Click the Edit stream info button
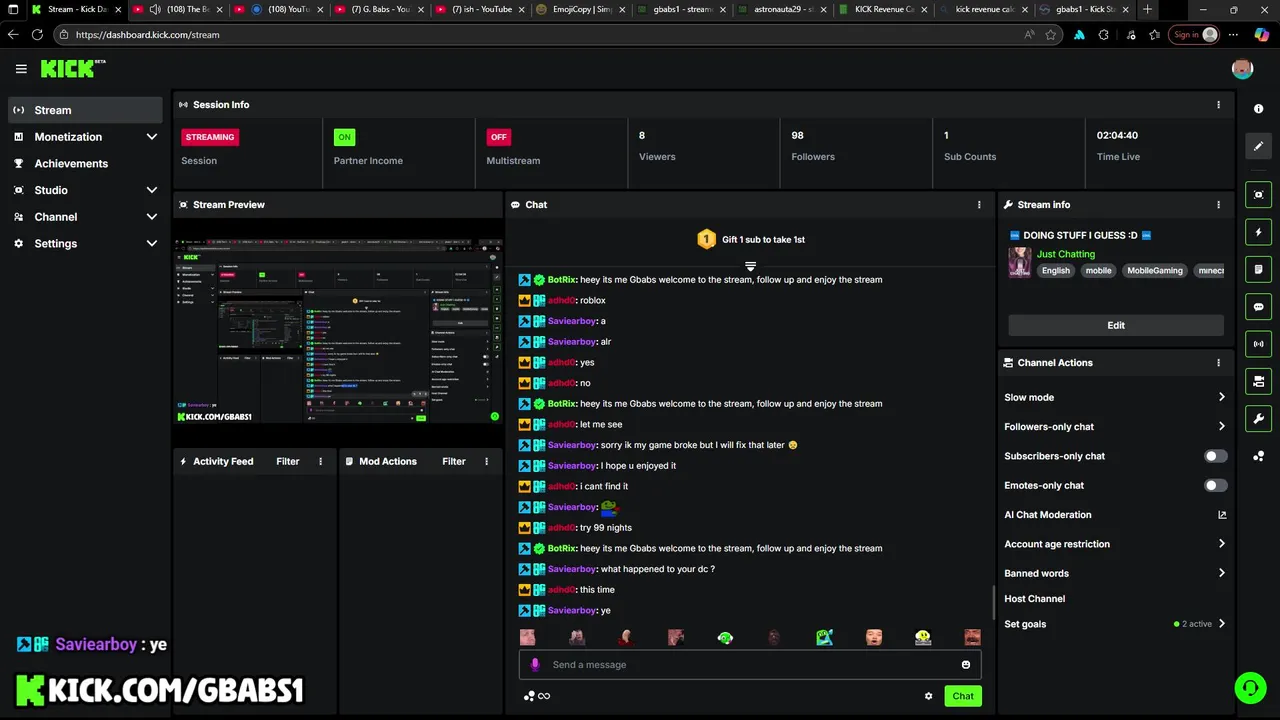Image resolution: width=1280 pixels, height=720 pixels. click(x=1116, y=325)
